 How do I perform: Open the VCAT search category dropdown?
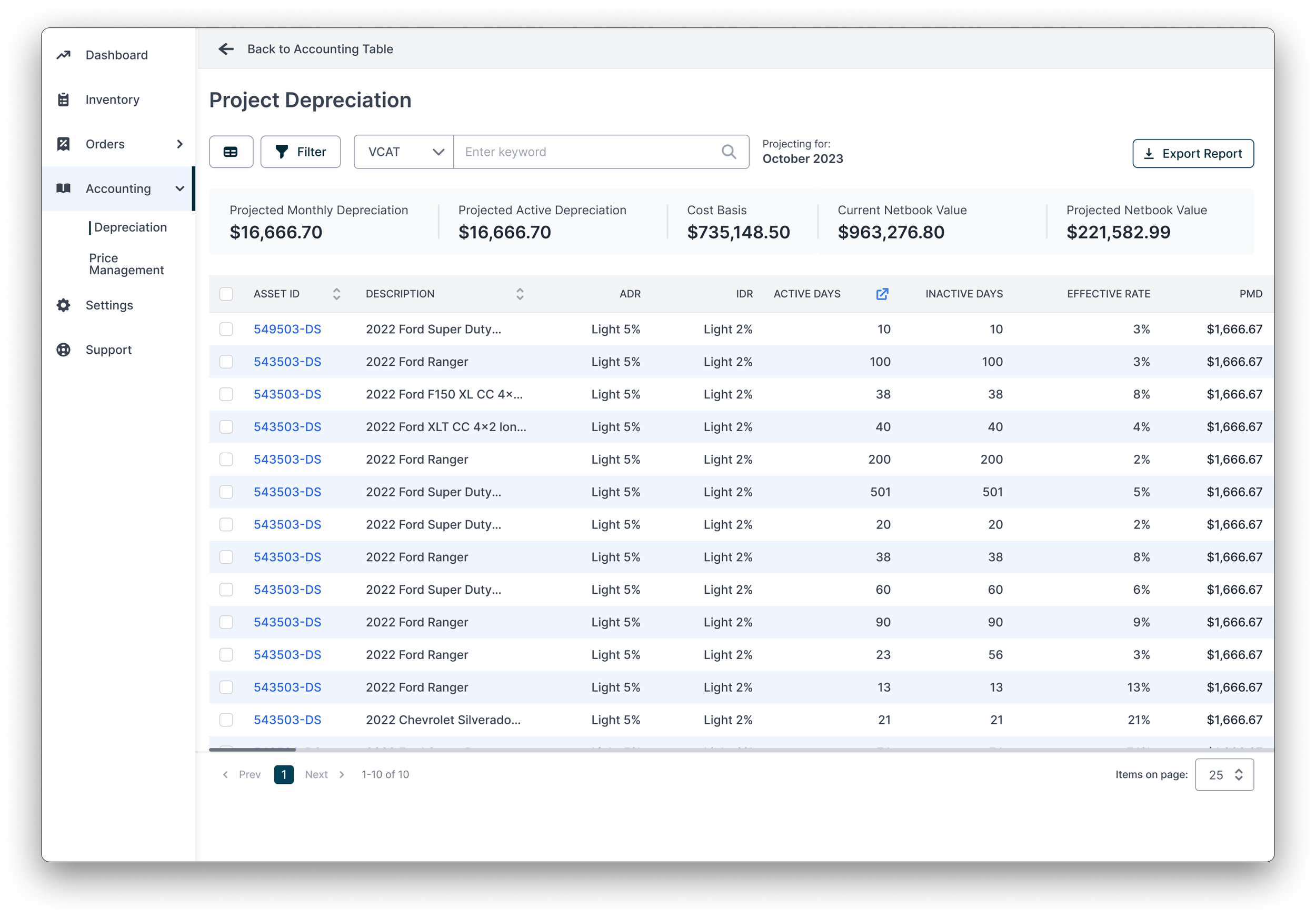404,152
